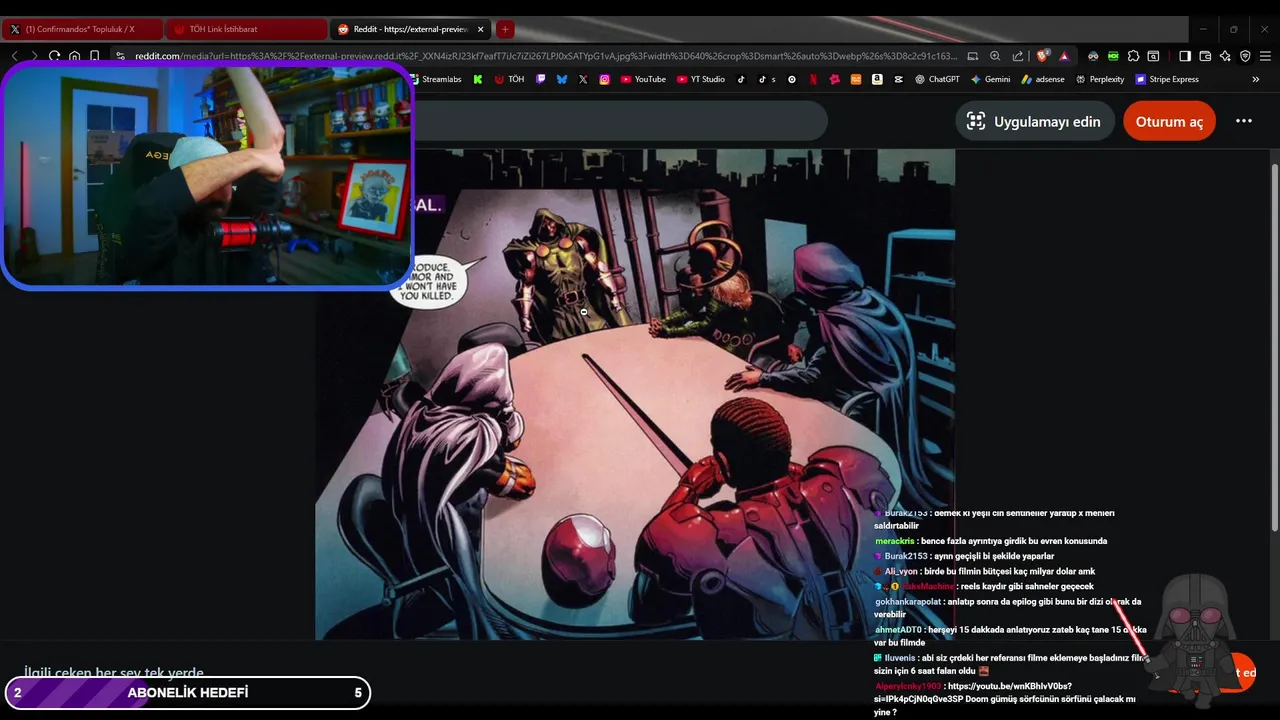This screenshot has width=1280, height=720.
Task: Open the Brave wallet icon
Action: point(1205,56)
